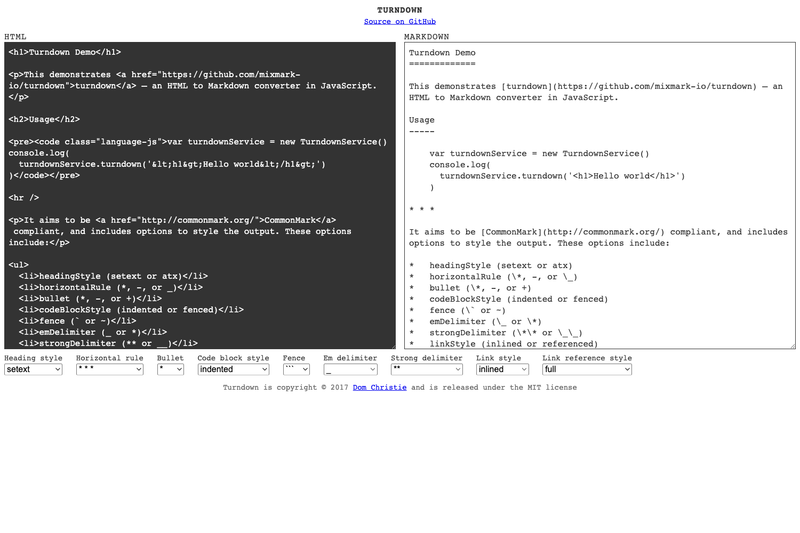This screenshot has height=533, width=800.
Task: Grab the HTML editor resize handle
Action: click(392, 346)
